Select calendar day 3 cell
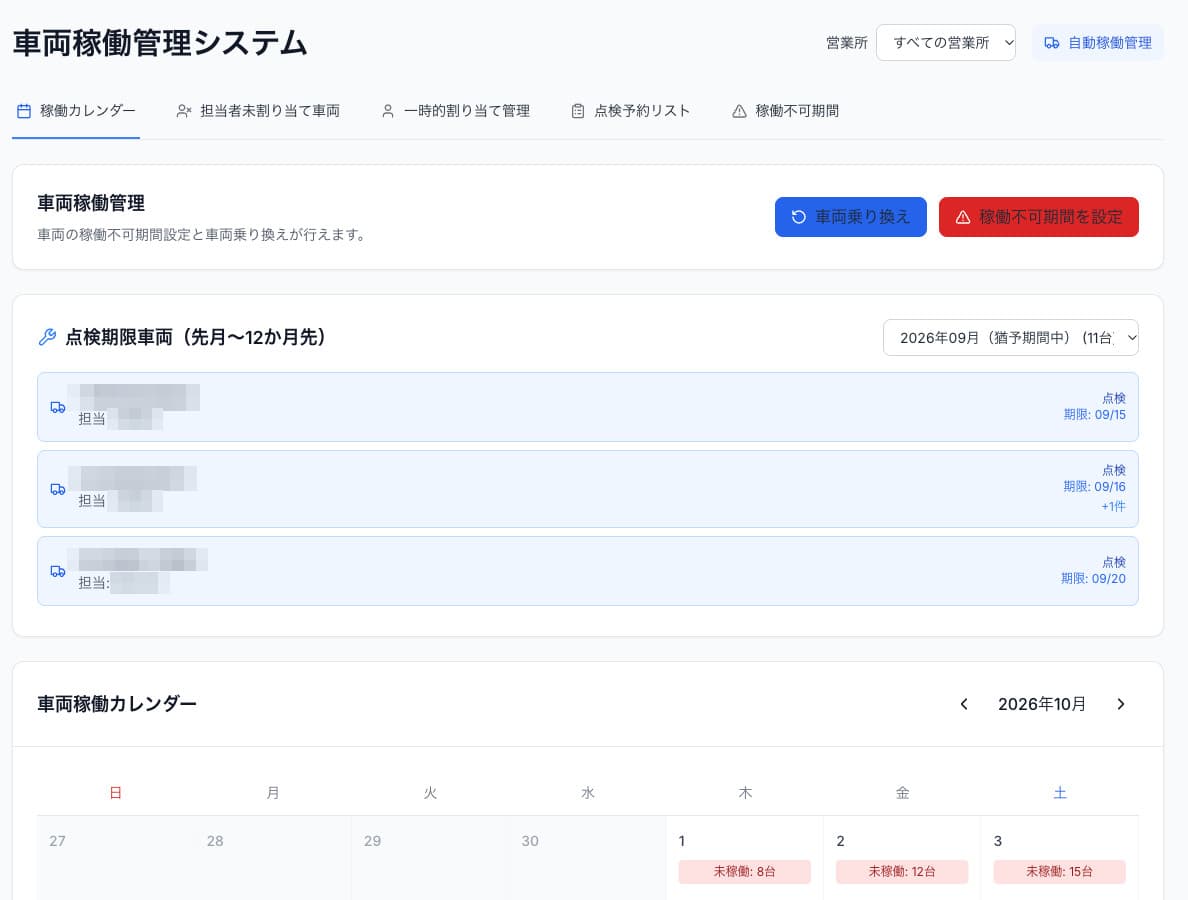 click(x=1060, y=858)
